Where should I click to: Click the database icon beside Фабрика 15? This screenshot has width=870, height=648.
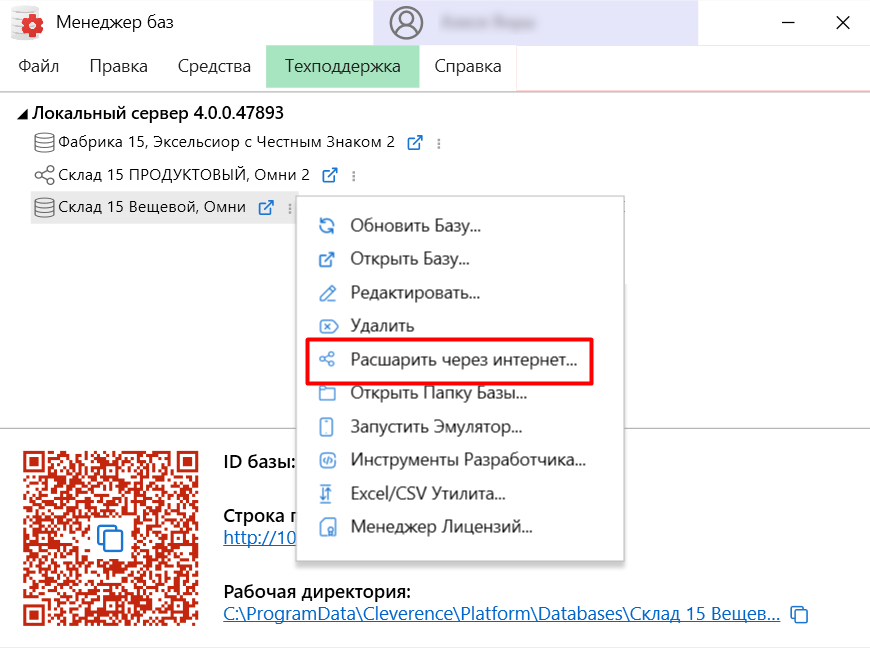[44, 142]
